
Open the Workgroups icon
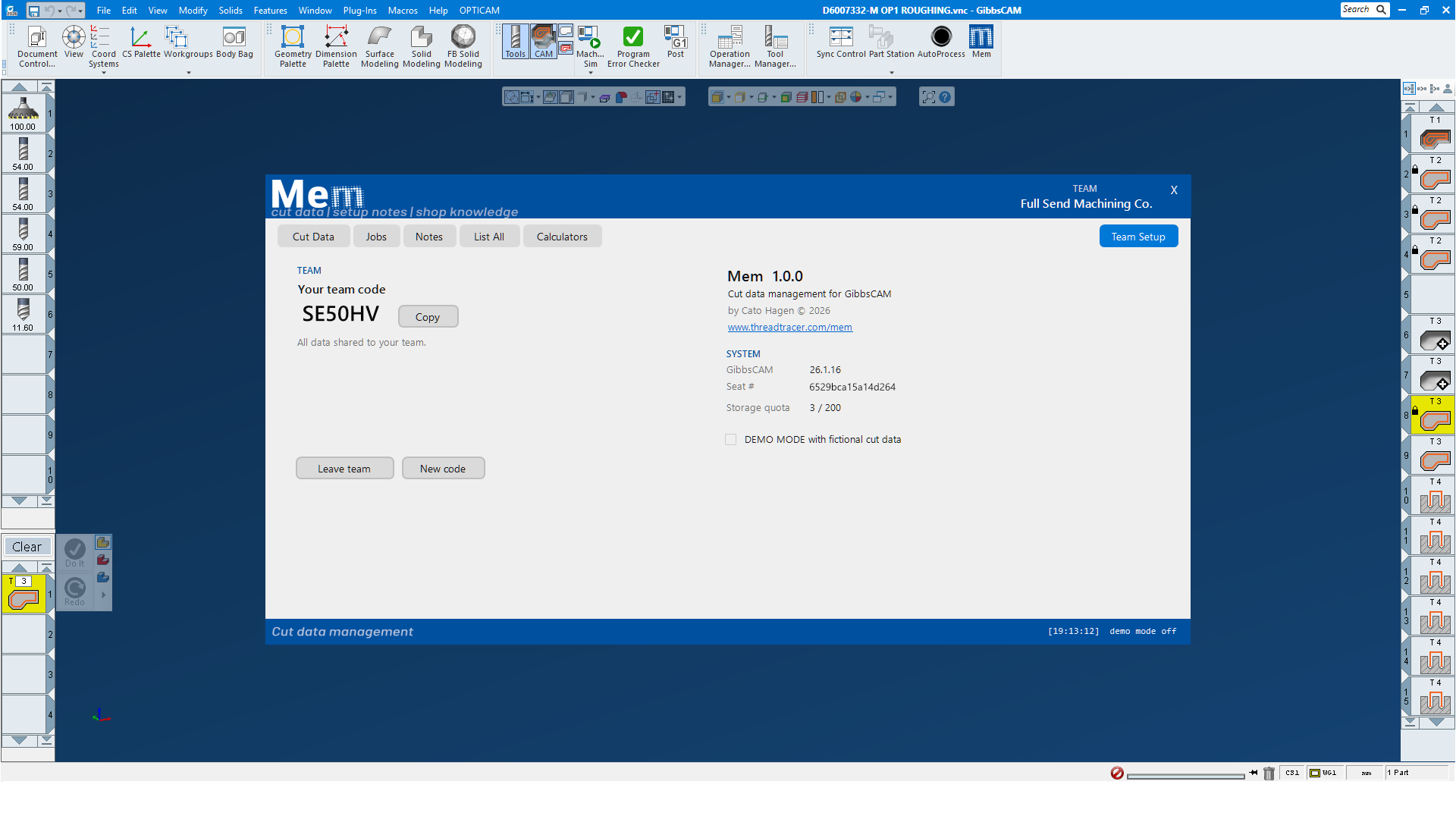[x=188, y=42]
